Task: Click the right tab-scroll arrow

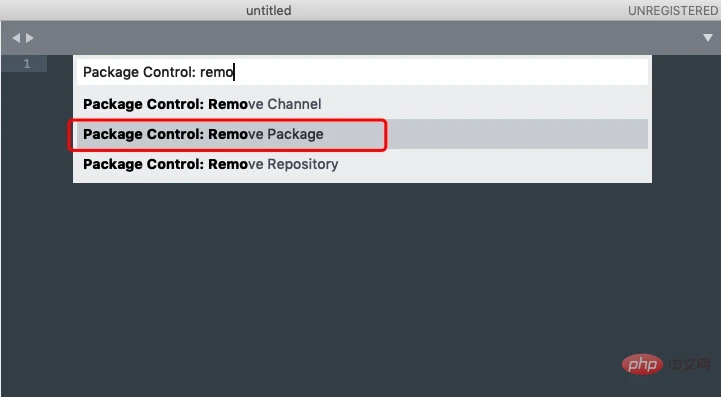Action: tap(30, 38)
